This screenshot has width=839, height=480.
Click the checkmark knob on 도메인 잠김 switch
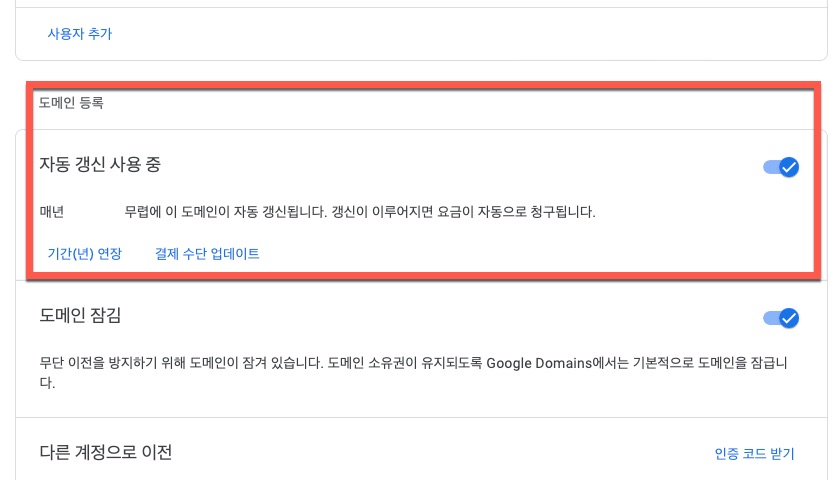(x=789, y=318)
